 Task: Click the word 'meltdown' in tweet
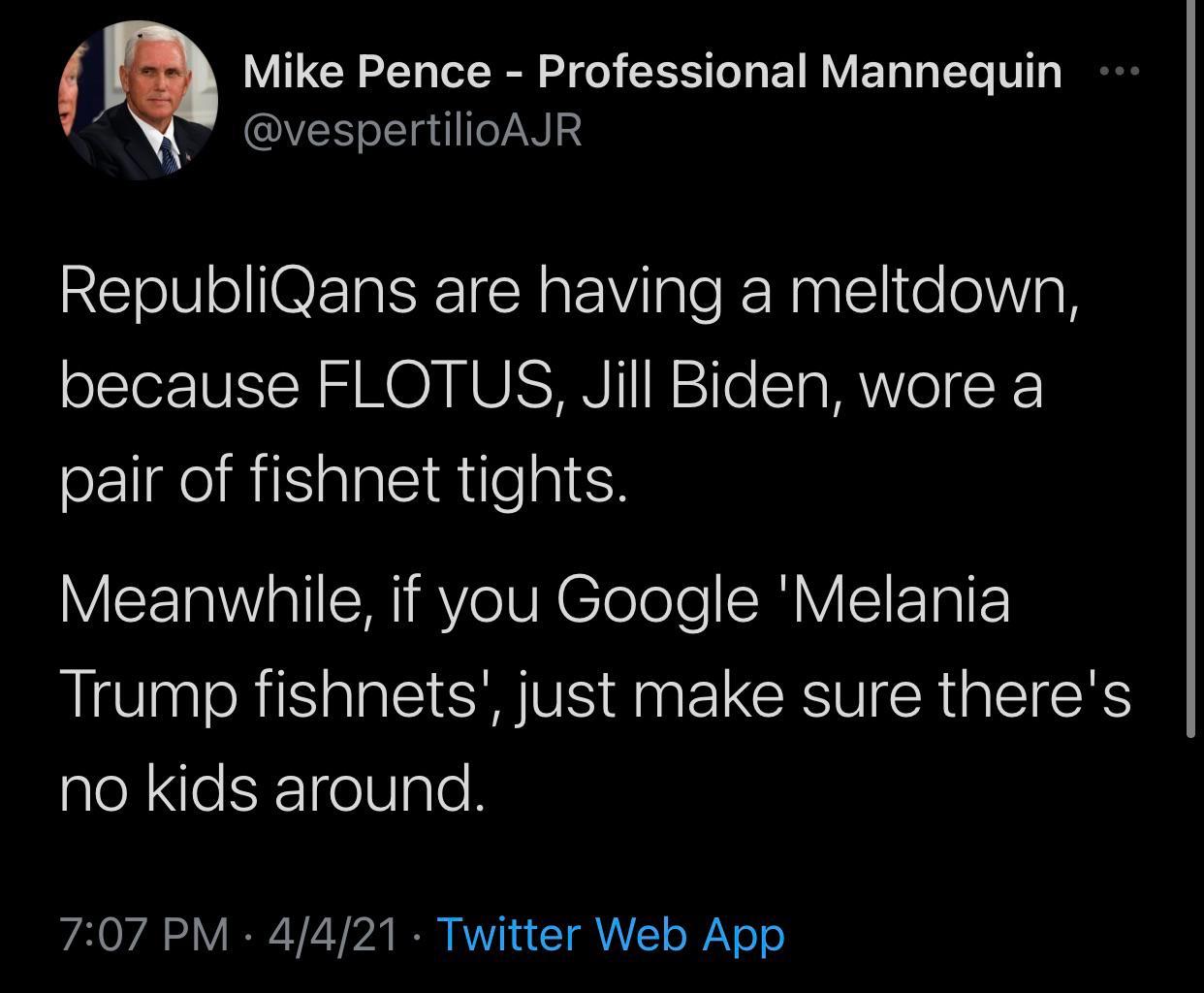point(931,291)
